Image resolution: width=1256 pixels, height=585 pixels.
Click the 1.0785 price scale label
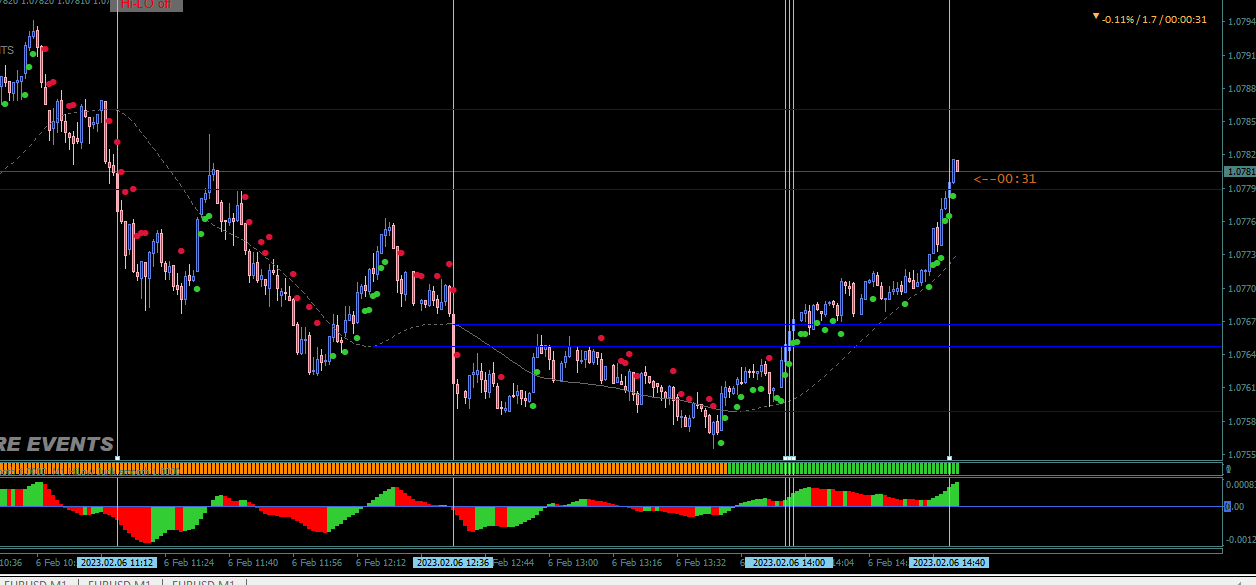coord(1241,122)
